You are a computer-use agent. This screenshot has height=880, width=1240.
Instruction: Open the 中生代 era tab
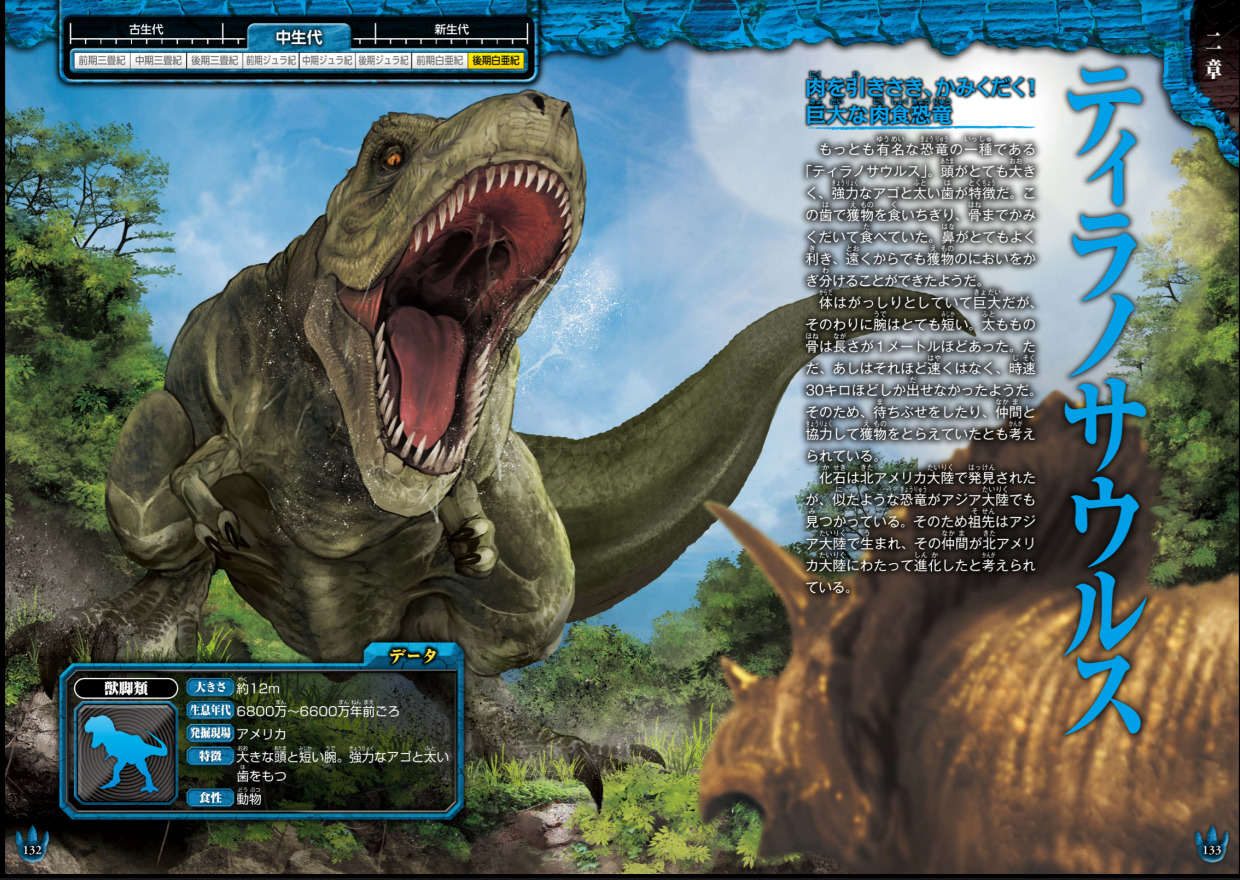pyautogui.click(x=299, y=37)
